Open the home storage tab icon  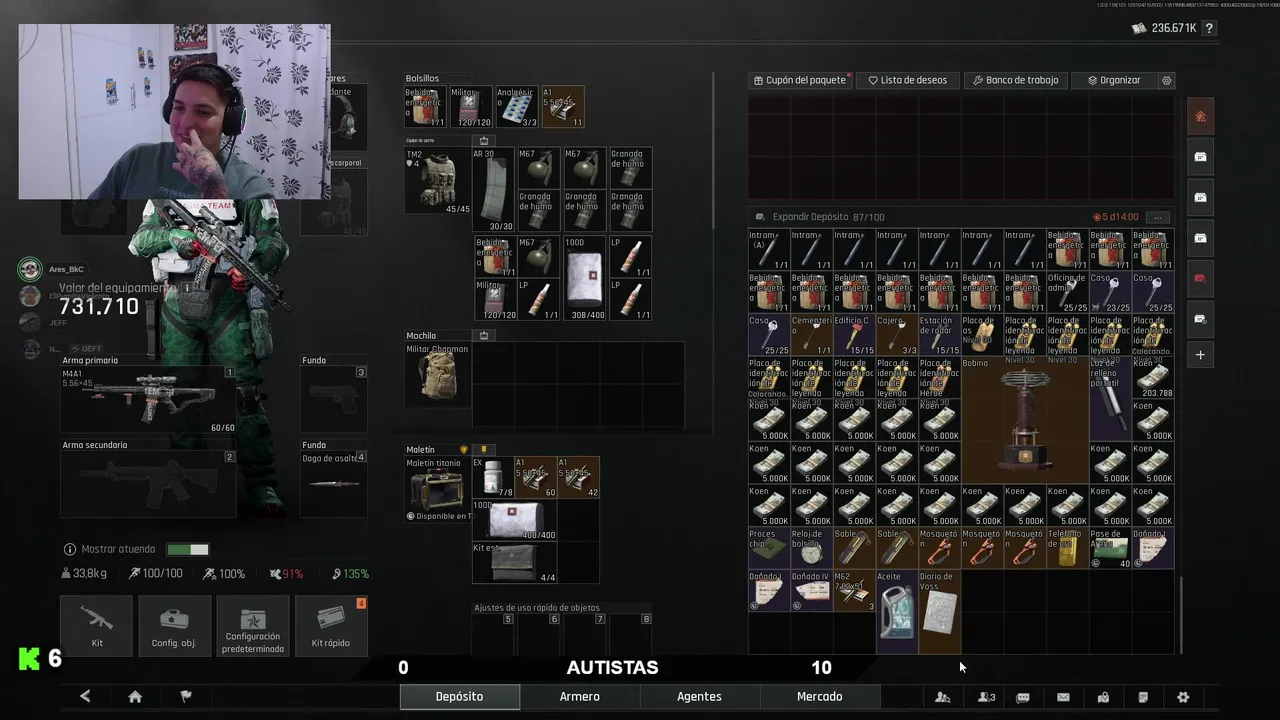tap(1200, 117)
